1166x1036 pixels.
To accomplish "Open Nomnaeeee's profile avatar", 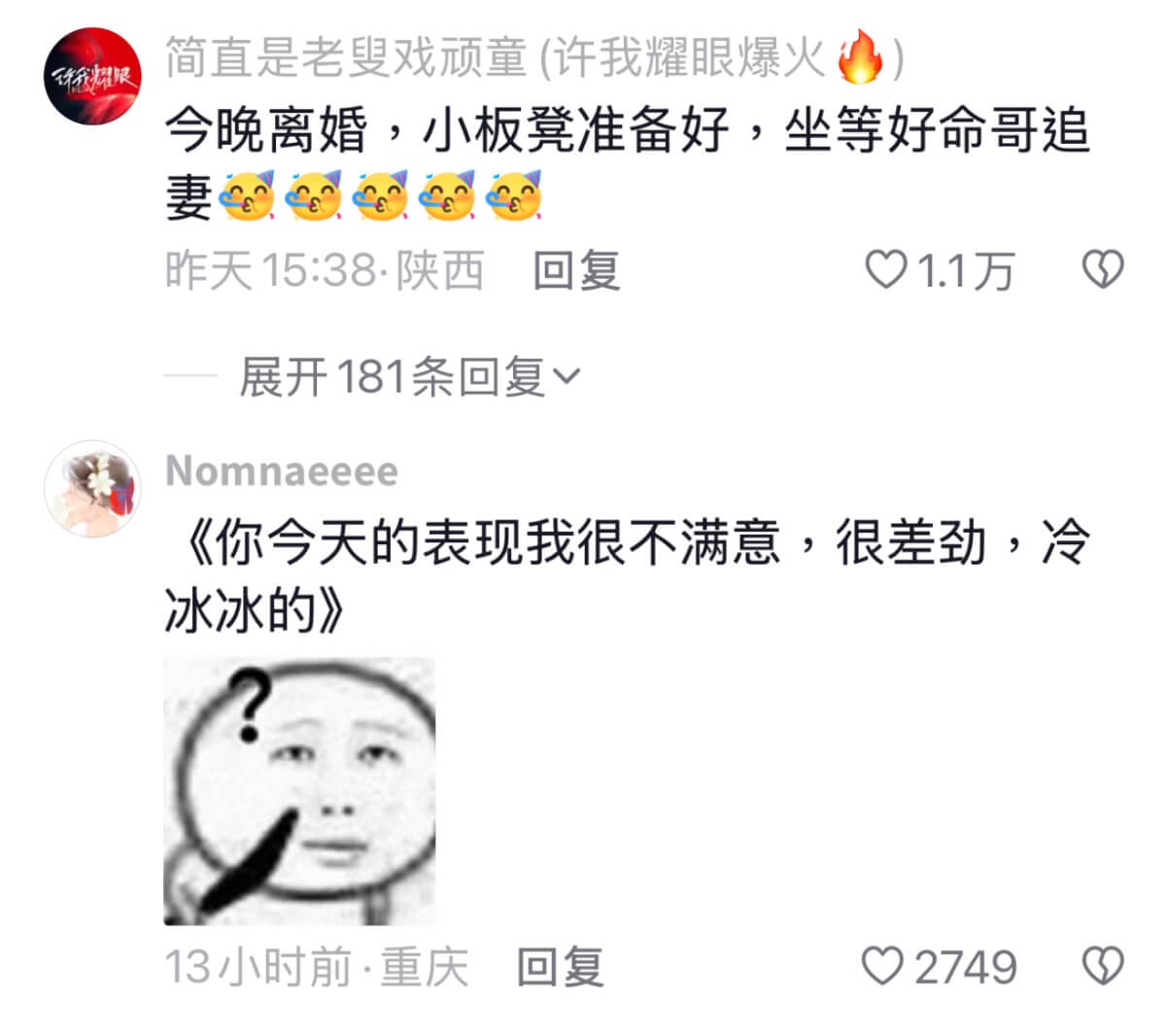I will tap(93, 489).
